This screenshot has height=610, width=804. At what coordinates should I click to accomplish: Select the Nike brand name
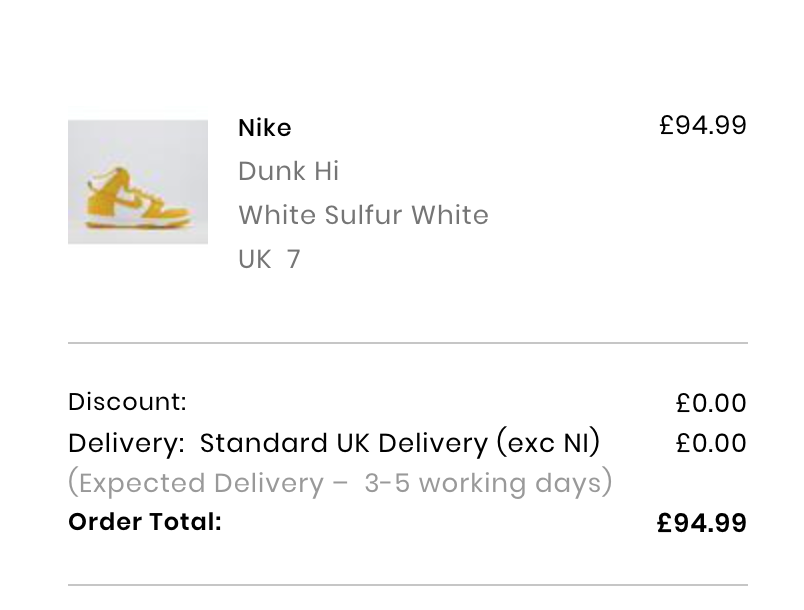click(265, 128)
